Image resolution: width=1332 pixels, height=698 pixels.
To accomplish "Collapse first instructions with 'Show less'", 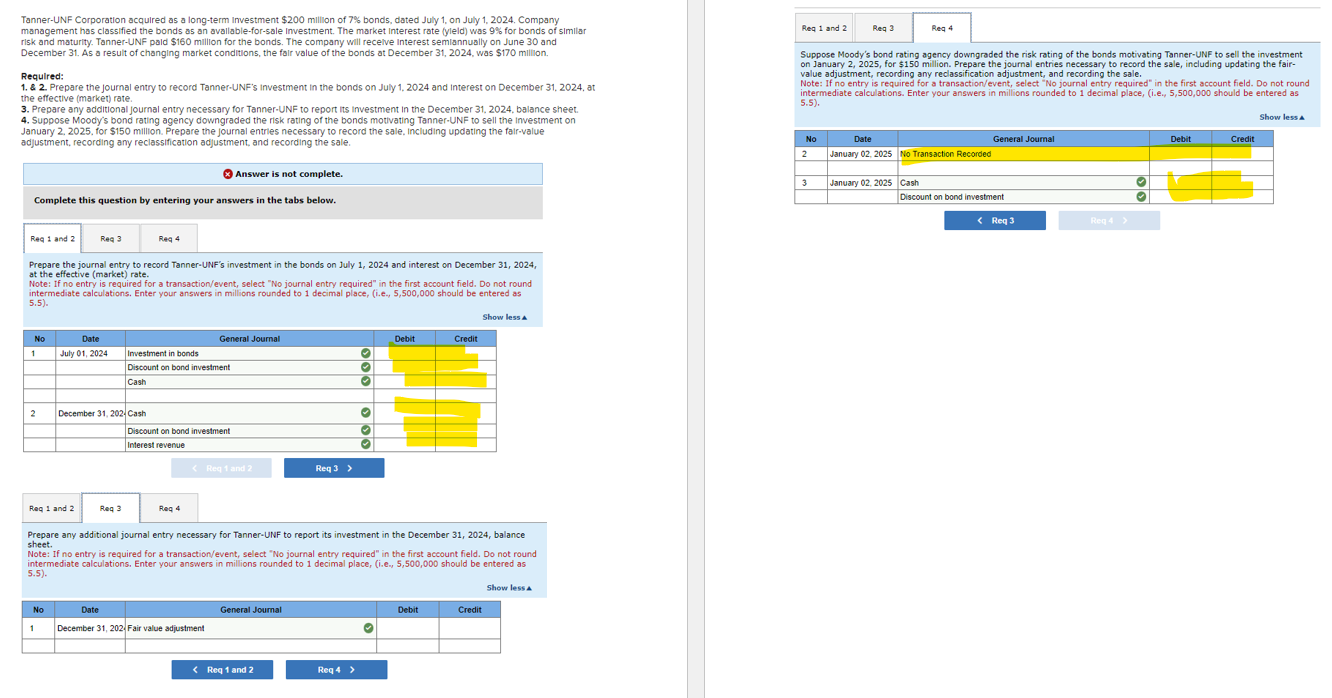I will pos(505,318).
